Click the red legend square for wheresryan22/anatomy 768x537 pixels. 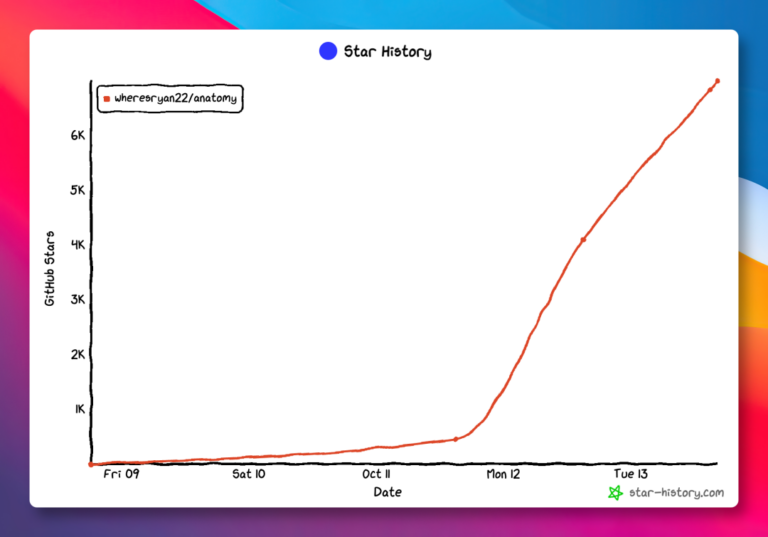107,99
